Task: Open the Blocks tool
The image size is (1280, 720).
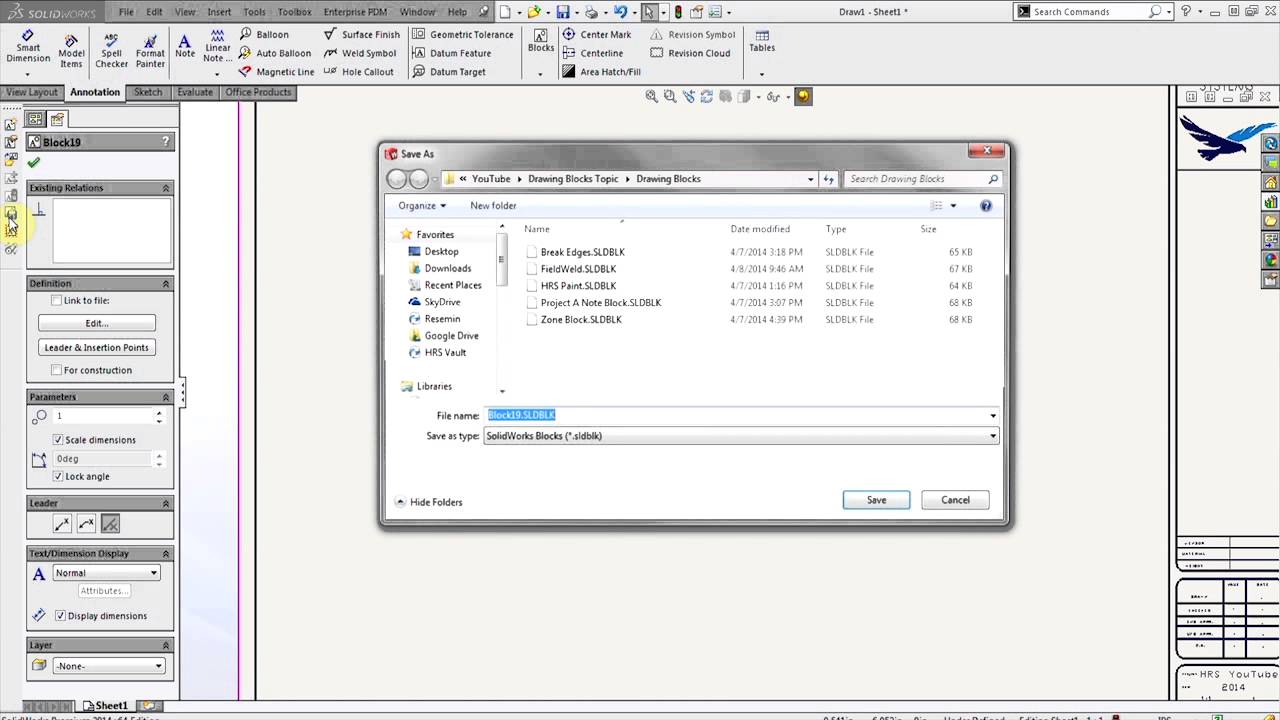Action: (x=540, y=41)
